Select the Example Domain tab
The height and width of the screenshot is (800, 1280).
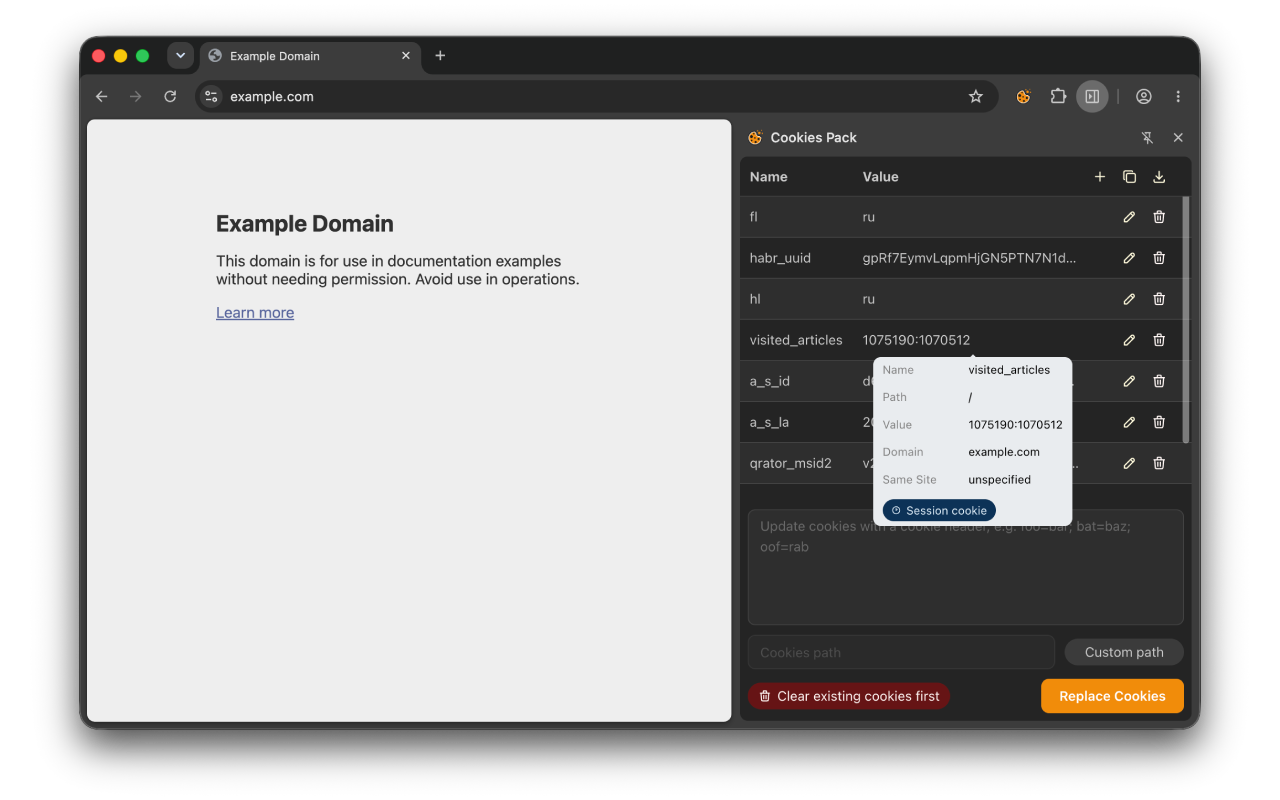[x=310, y=56]
